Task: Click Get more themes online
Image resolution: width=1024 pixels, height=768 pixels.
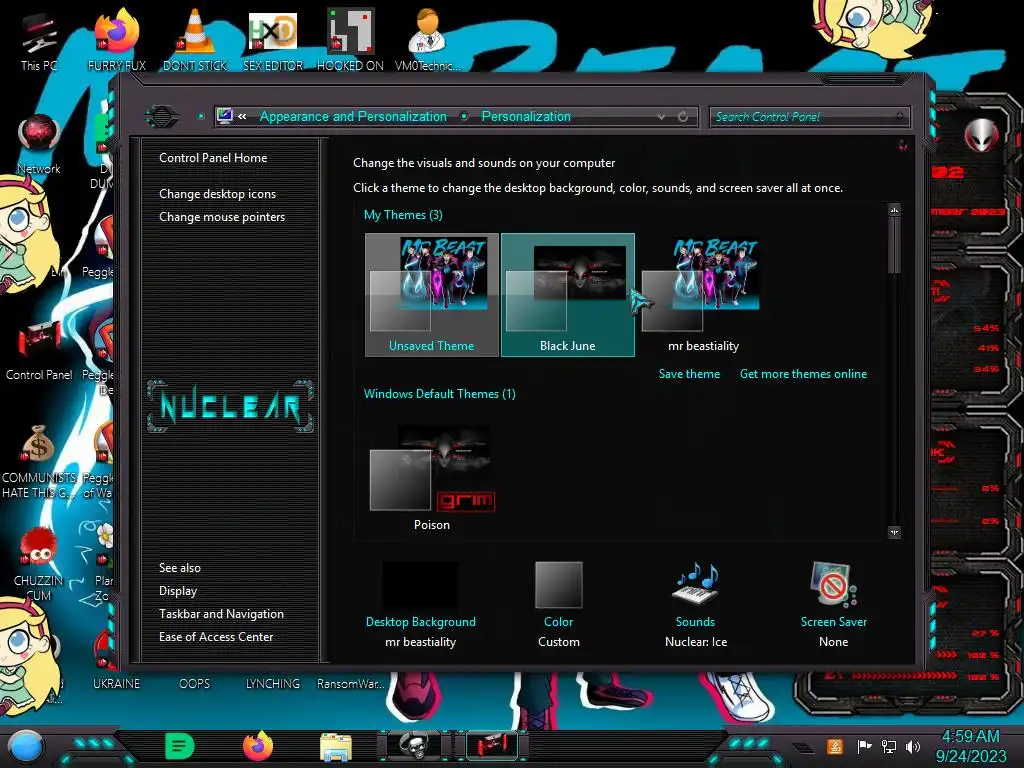Action: [803, 374]
